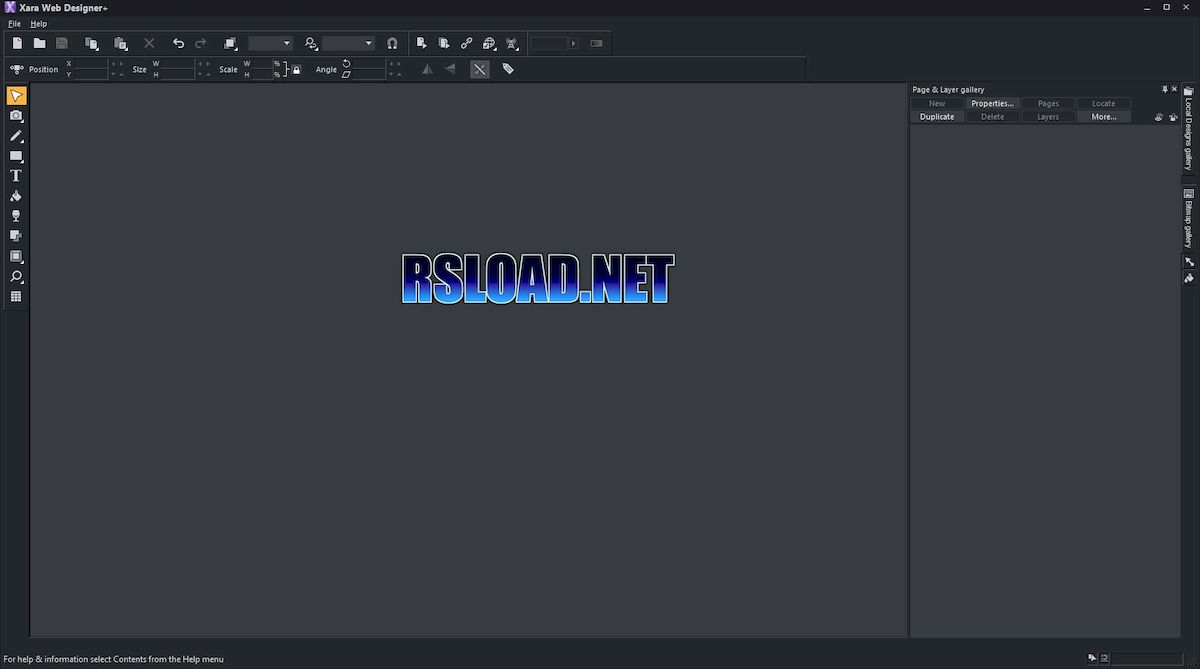
Task: Create a new document
Action: click(18, 43)
